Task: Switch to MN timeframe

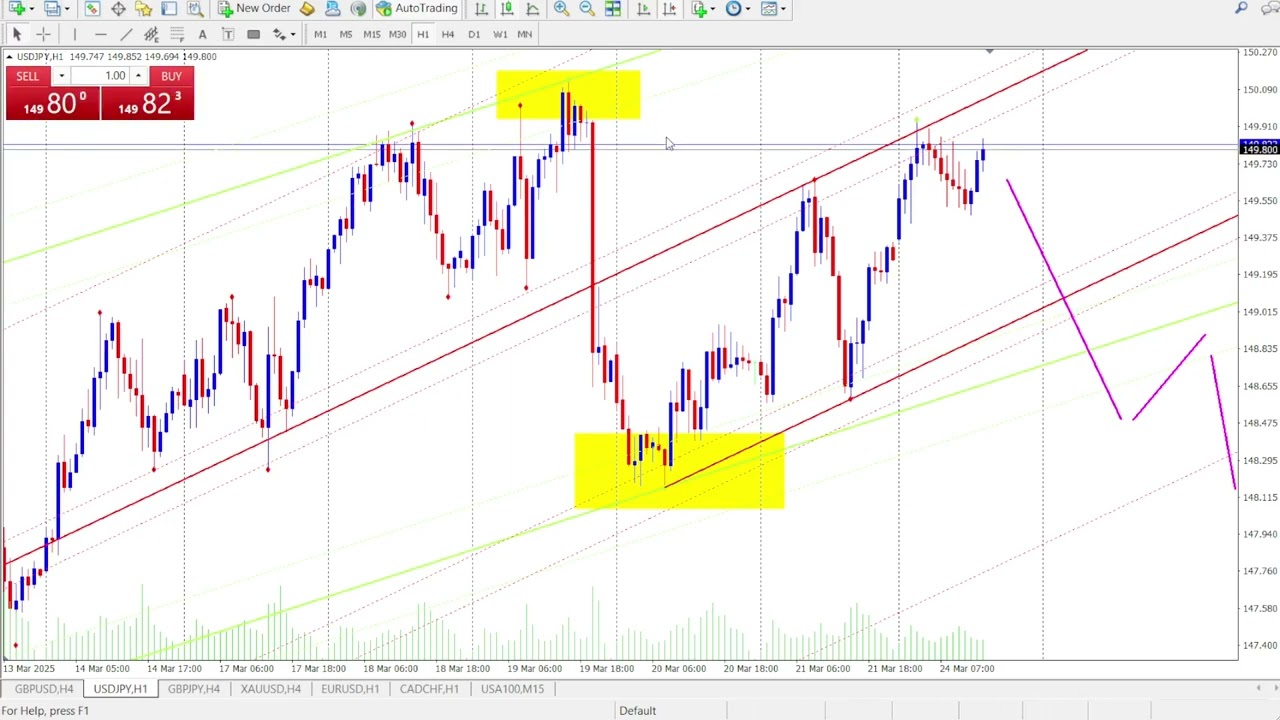Action: click(x=525, y=34)
